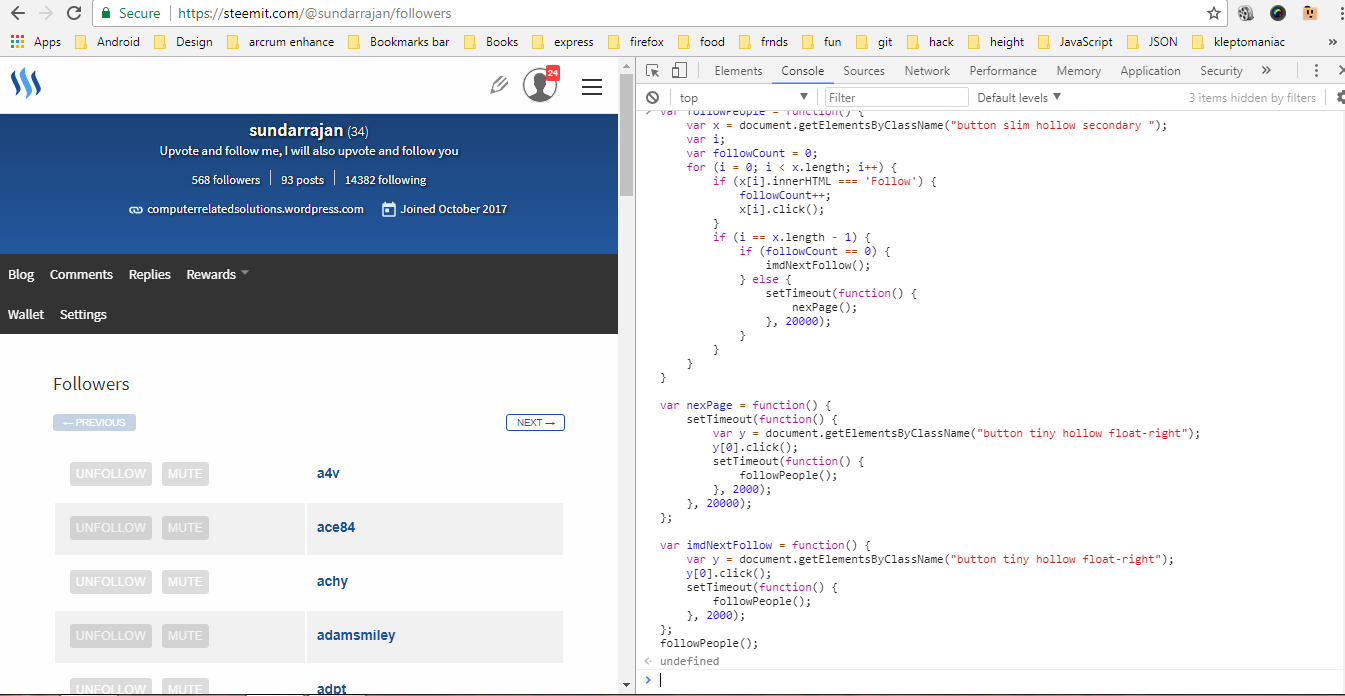1345x696 pixels.
Task: Open the Default levels dropdown
Action: pyautogui.click(x=1019, y=97)
